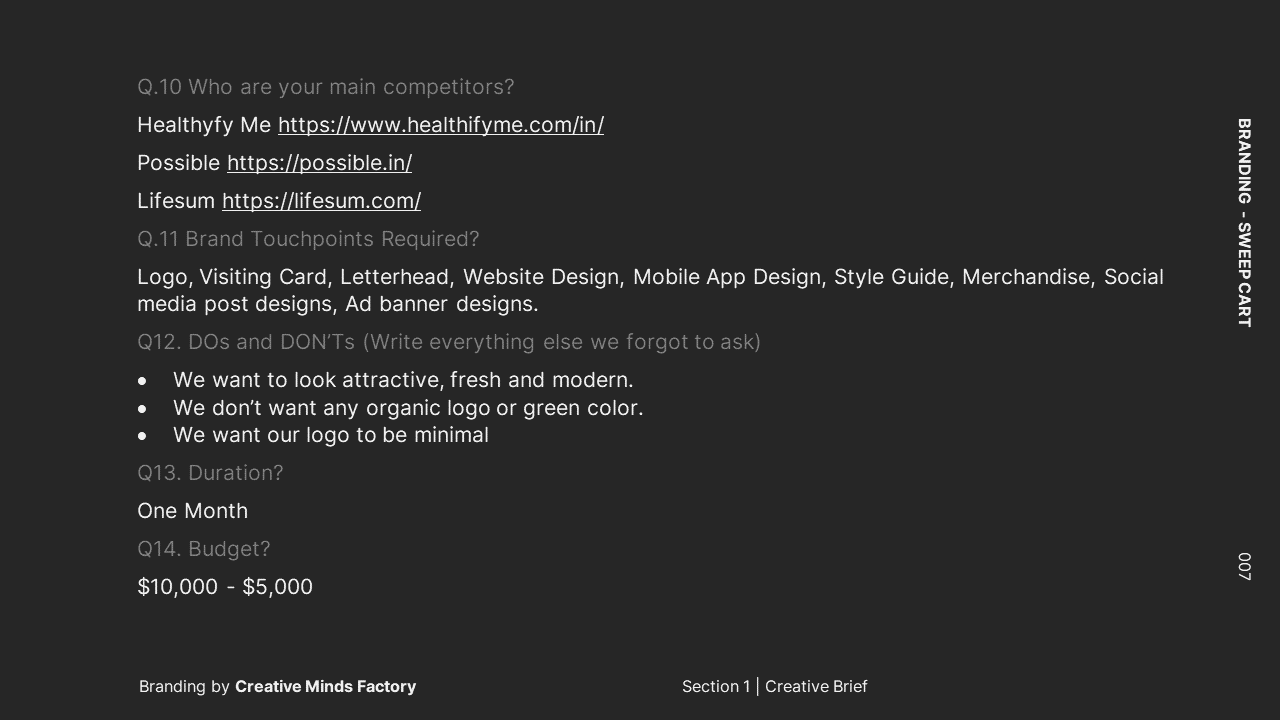
Task: Open the possible.in URL link
Action: 319,163
